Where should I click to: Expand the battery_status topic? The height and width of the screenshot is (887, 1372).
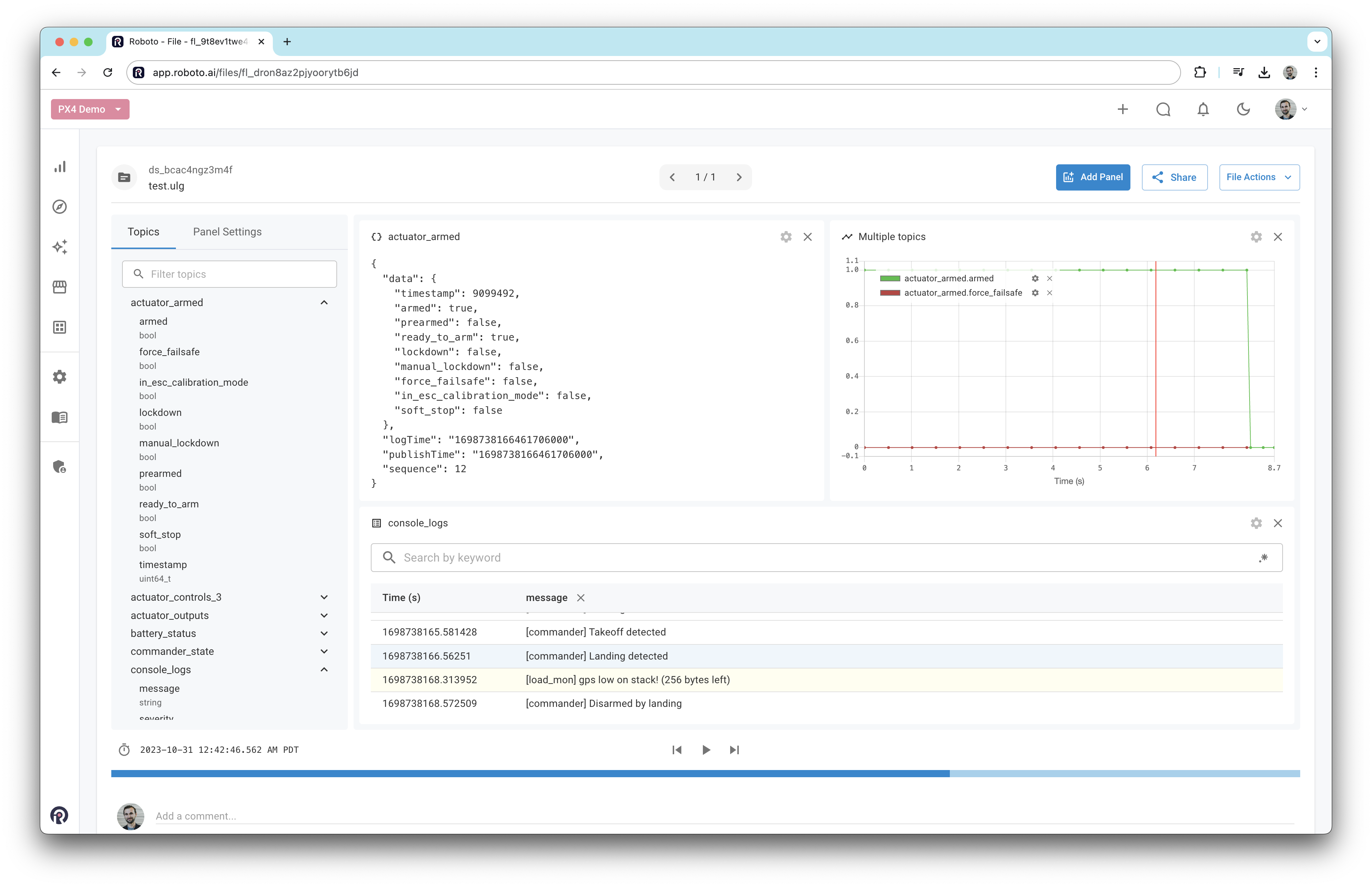coord(324,634)
